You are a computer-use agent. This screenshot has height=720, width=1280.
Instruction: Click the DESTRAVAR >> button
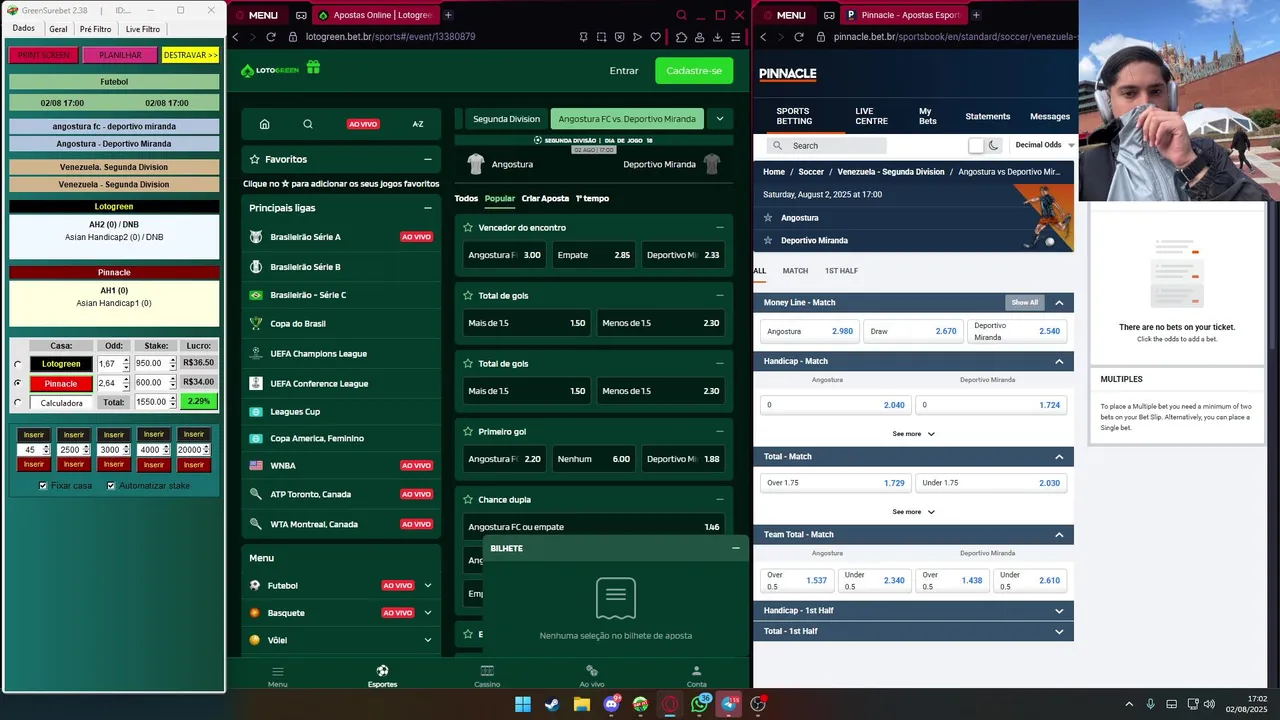190,55
